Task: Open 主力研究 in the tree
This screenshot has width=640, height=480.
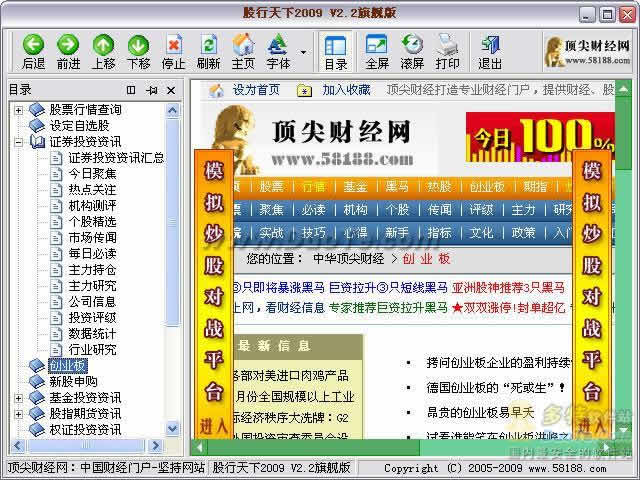Action: pos(92,286)
